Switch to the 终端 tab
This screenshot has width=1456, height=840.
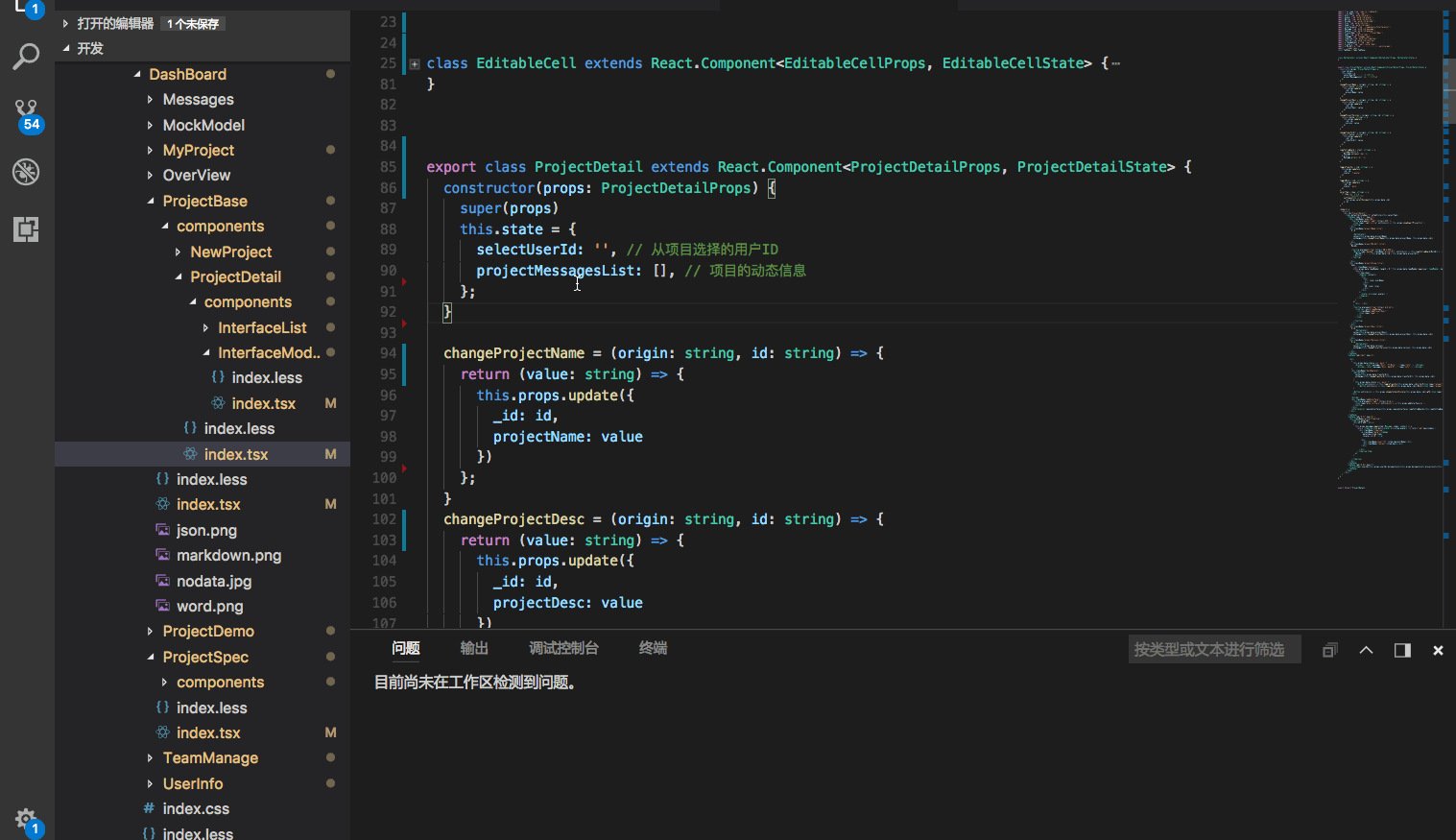(x=653, y=648)
